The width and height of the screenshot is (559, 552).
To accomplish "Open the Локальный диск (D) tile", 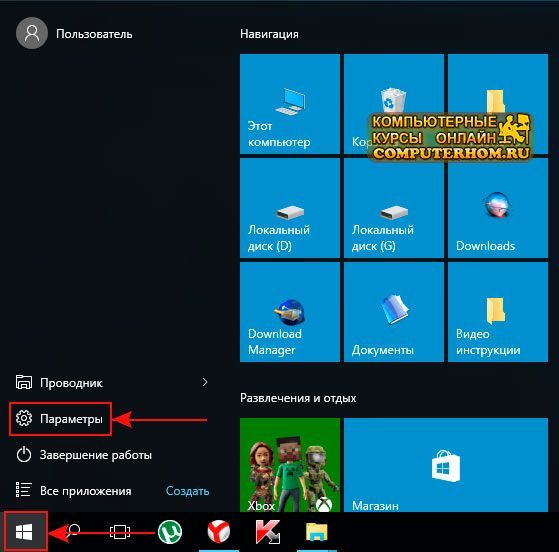I will coord(289,208).
